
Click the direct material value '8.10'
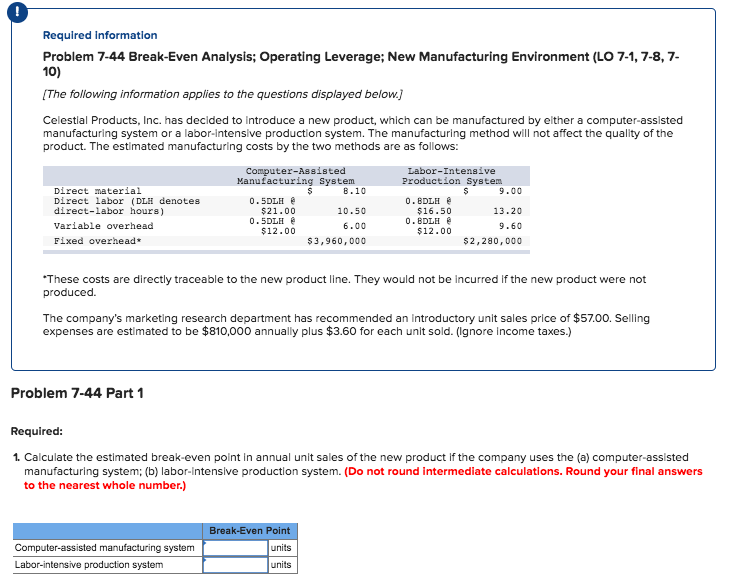354,191
